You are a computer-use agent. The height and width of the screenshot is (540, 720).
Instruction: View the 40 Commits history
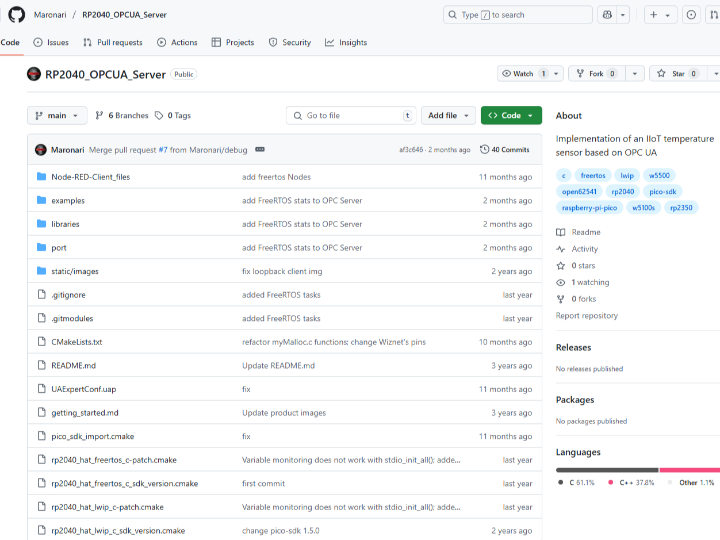point(505,150)
